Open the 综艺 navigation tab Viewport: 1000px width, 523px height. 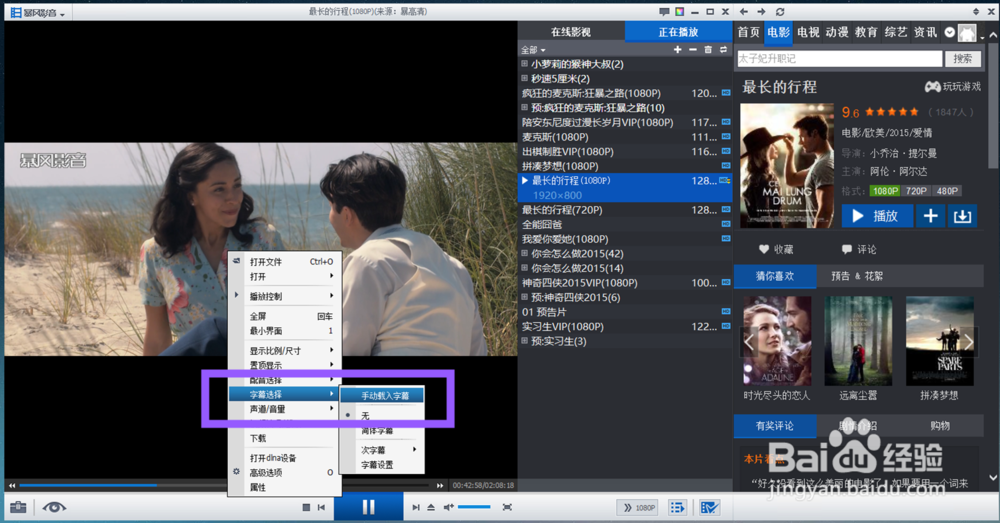[896, 32]
